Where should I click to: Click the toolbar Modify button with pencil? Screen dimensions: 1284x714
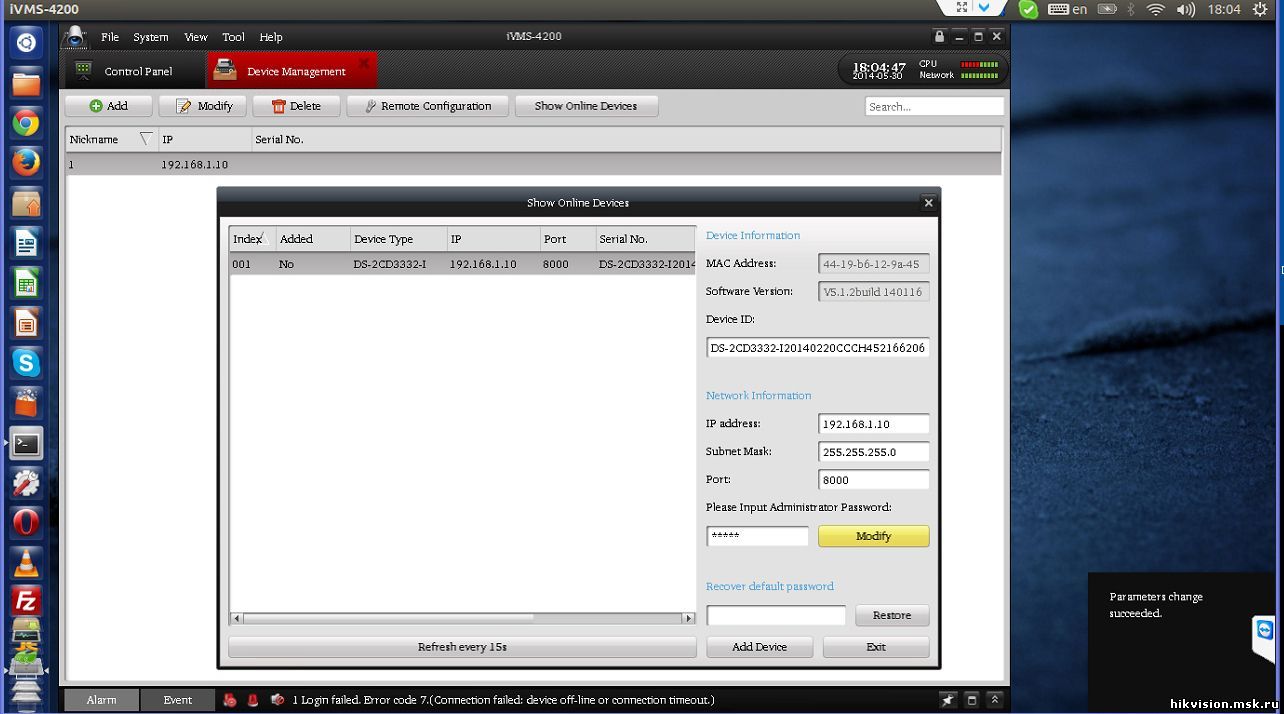(203, 106)
